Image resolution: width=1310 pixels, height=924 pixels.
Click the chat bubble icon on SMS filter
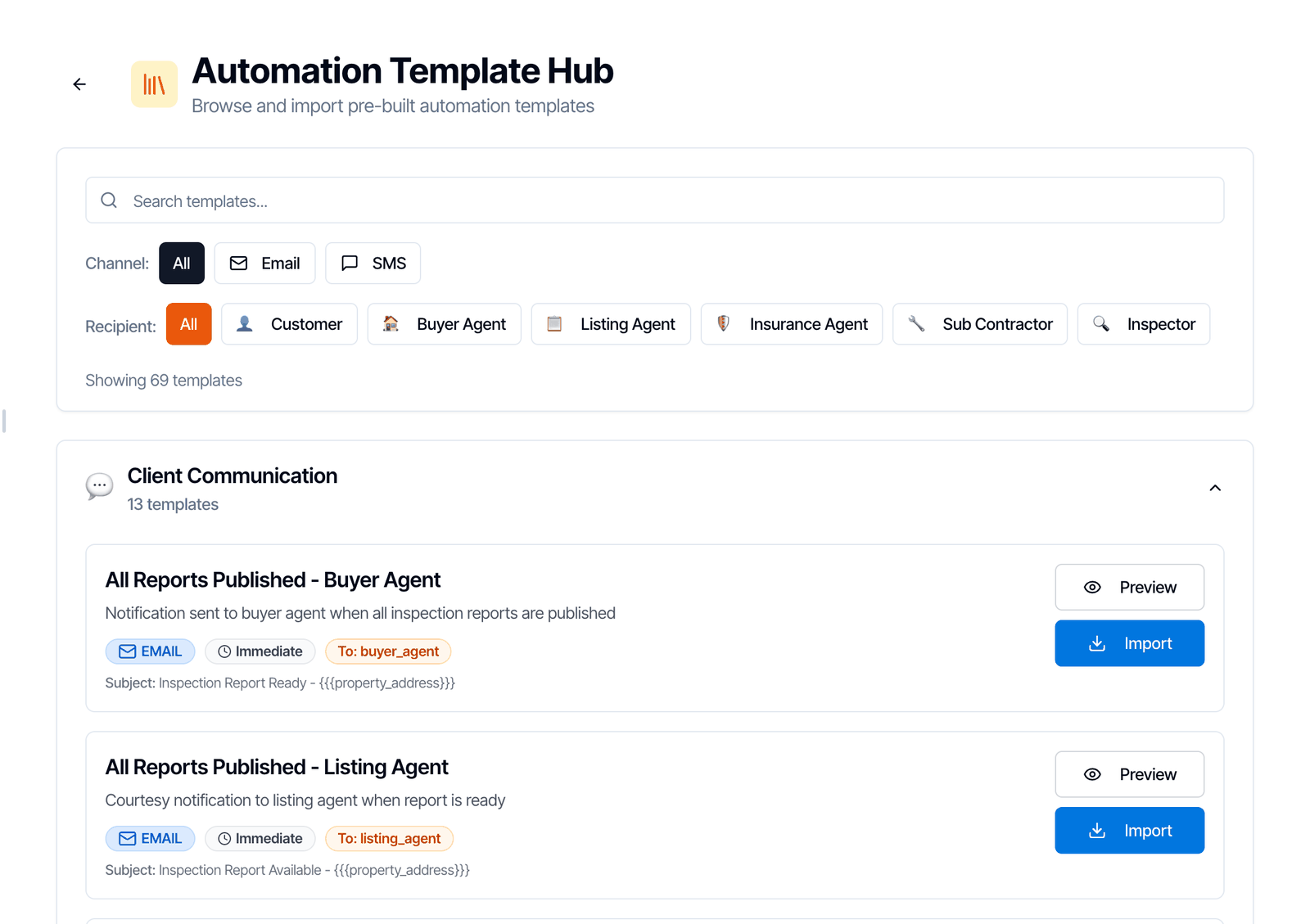350,264
